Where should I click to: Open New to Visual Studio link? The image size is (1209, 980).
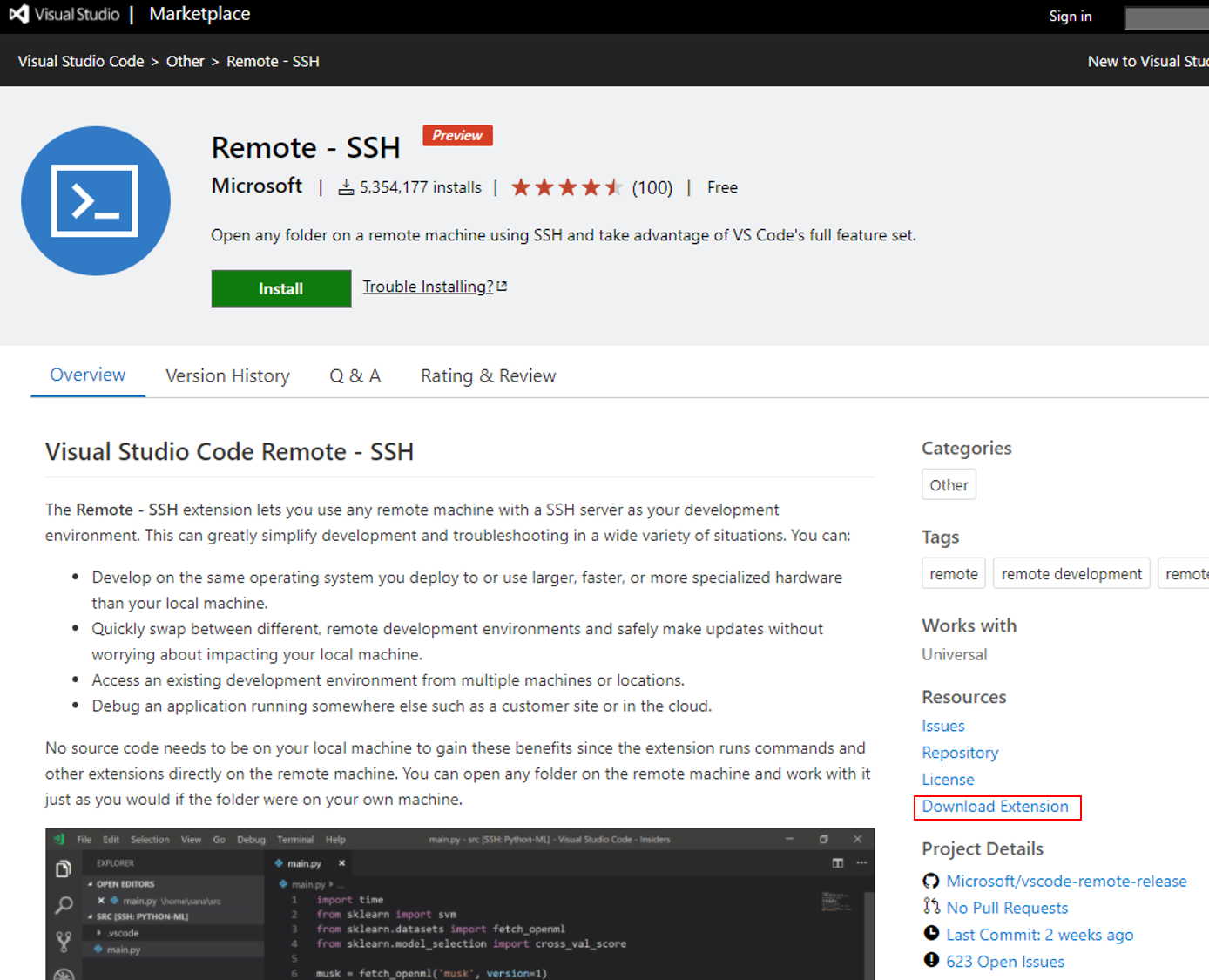point(1147,61)
